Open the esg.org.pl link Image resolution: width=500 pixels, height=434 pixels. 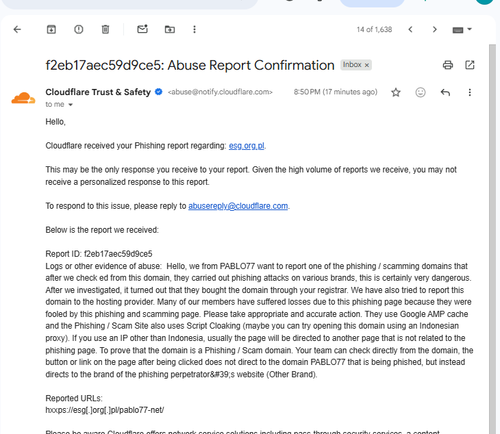coord(246,146)
